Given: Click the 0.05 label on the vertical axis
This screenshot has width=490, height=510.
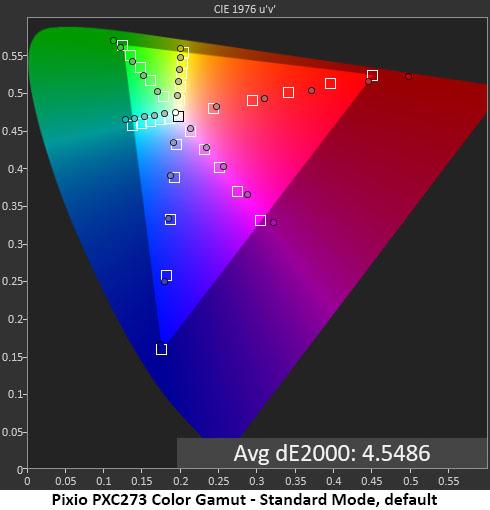Looking at the screenshot, I should pyautogui.click(x=12, y=432).
